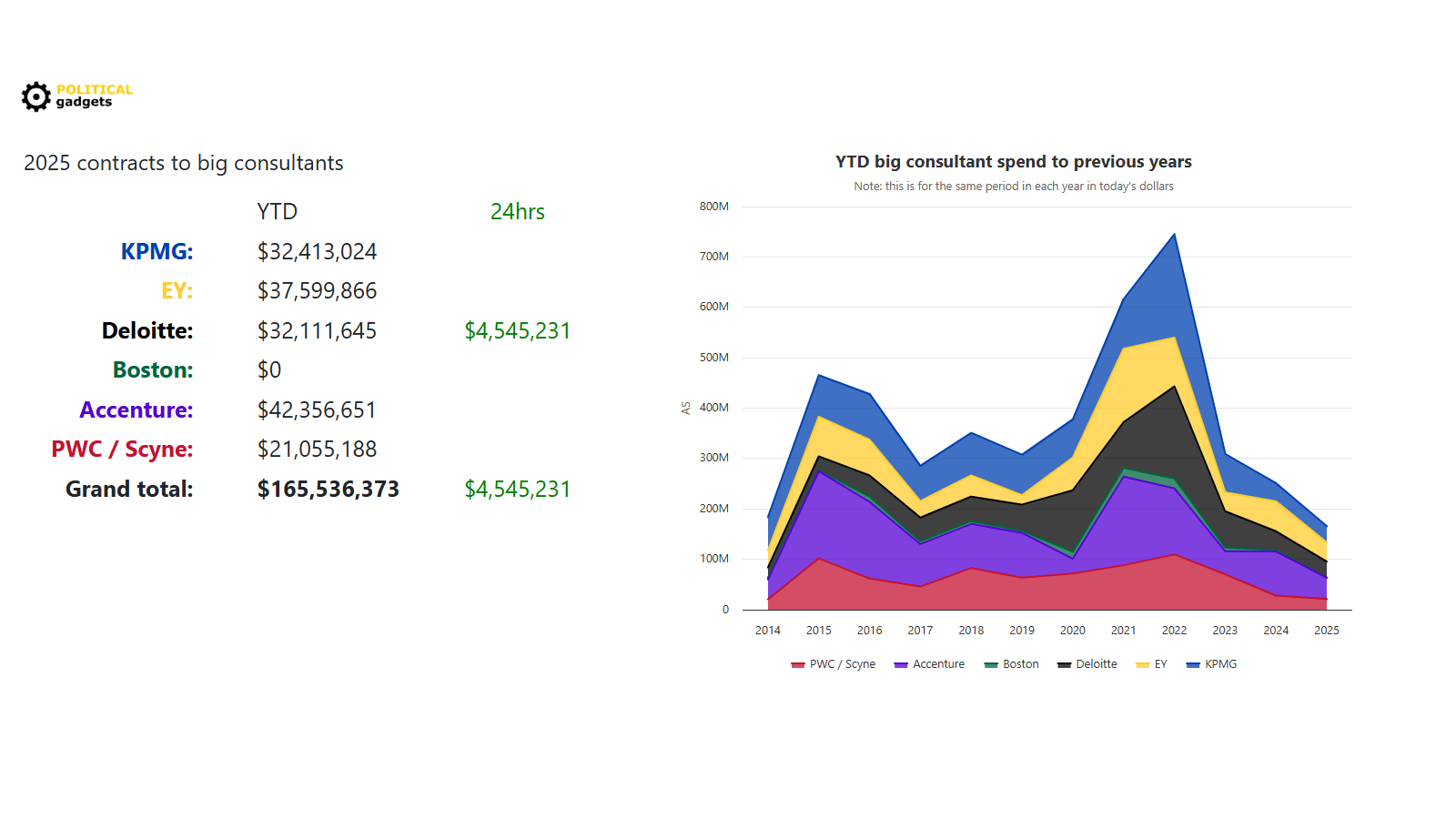Toggle the Accenture legend swatch
The height and width of the screenshot is (819, 1456).
(x=901, y=665)
